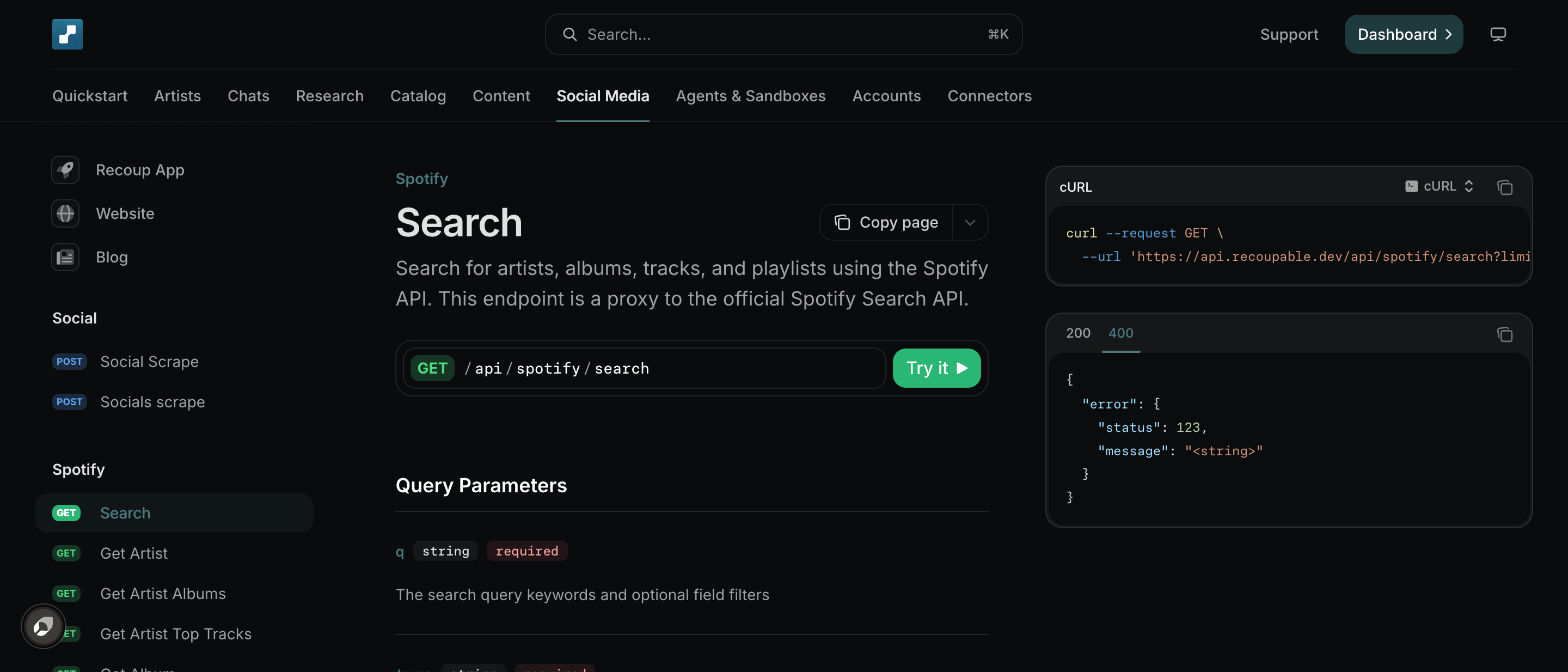This screenshot has width=1568, height=672.
Task: Click the Spotify breadcrumb above the title
Action: point(421,179)
